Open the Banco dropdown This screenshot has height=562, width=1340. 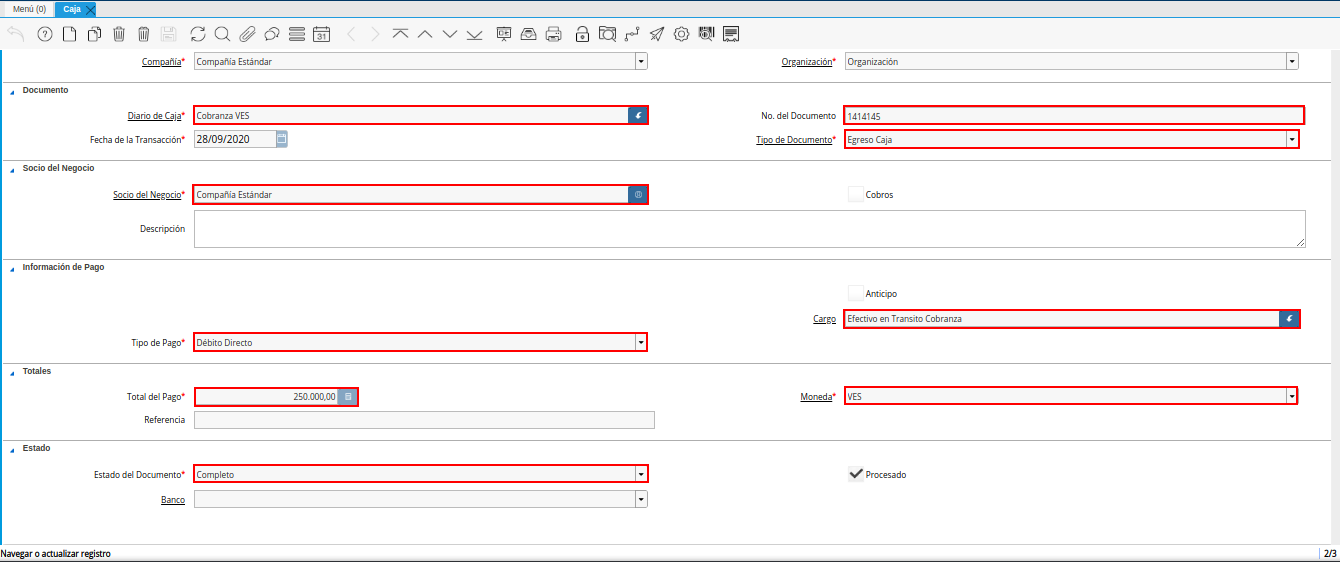tap(641, 499)
